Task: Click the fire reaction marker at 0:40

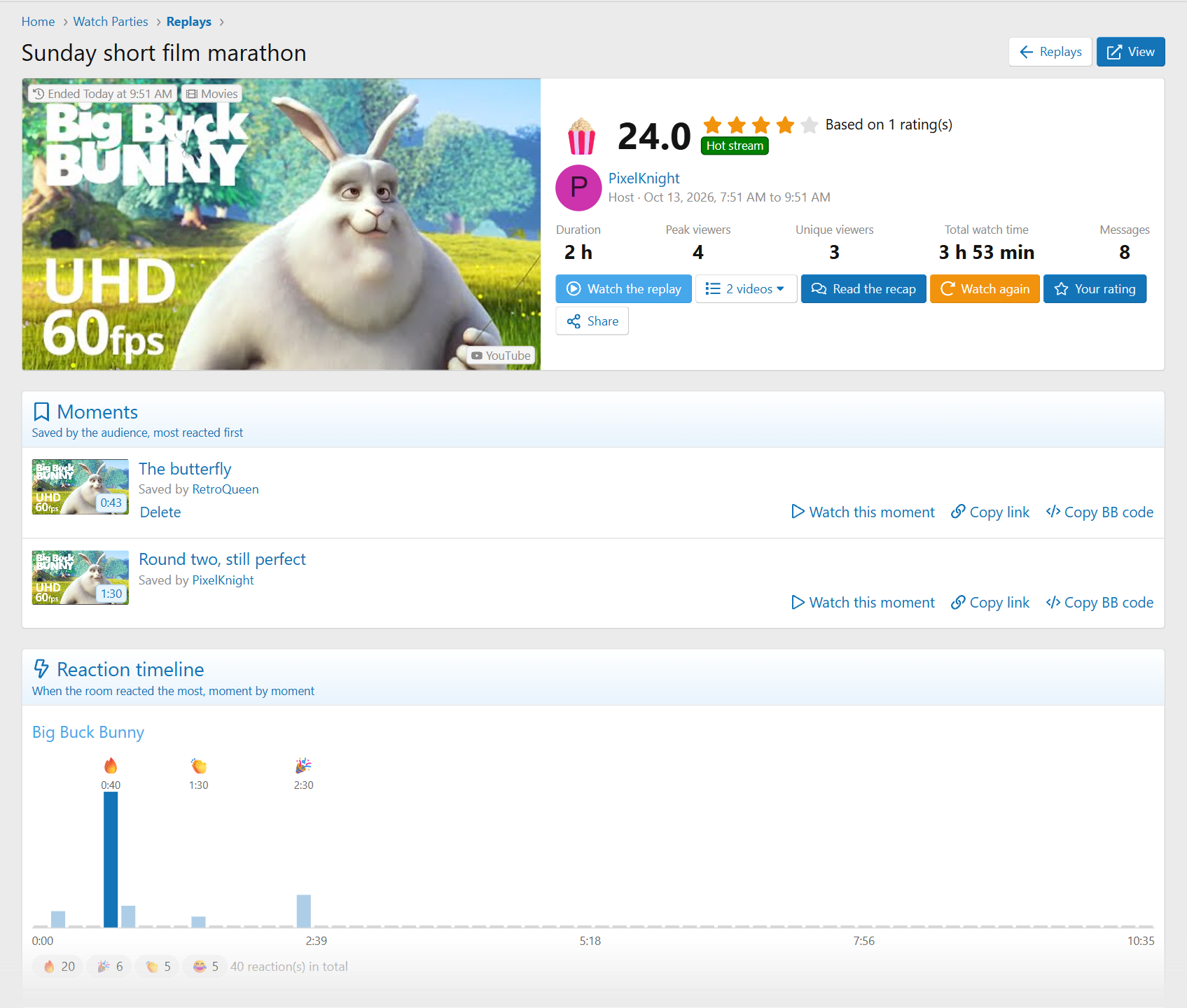Action: 111,766
